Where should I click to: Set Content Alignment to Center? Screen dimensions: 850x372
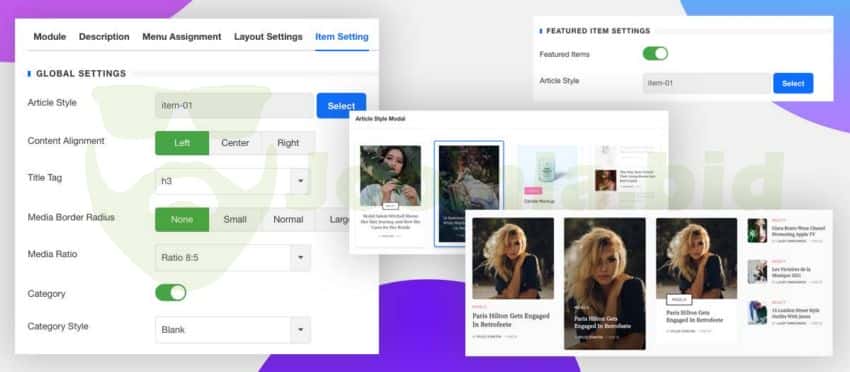tap(235, 143)
